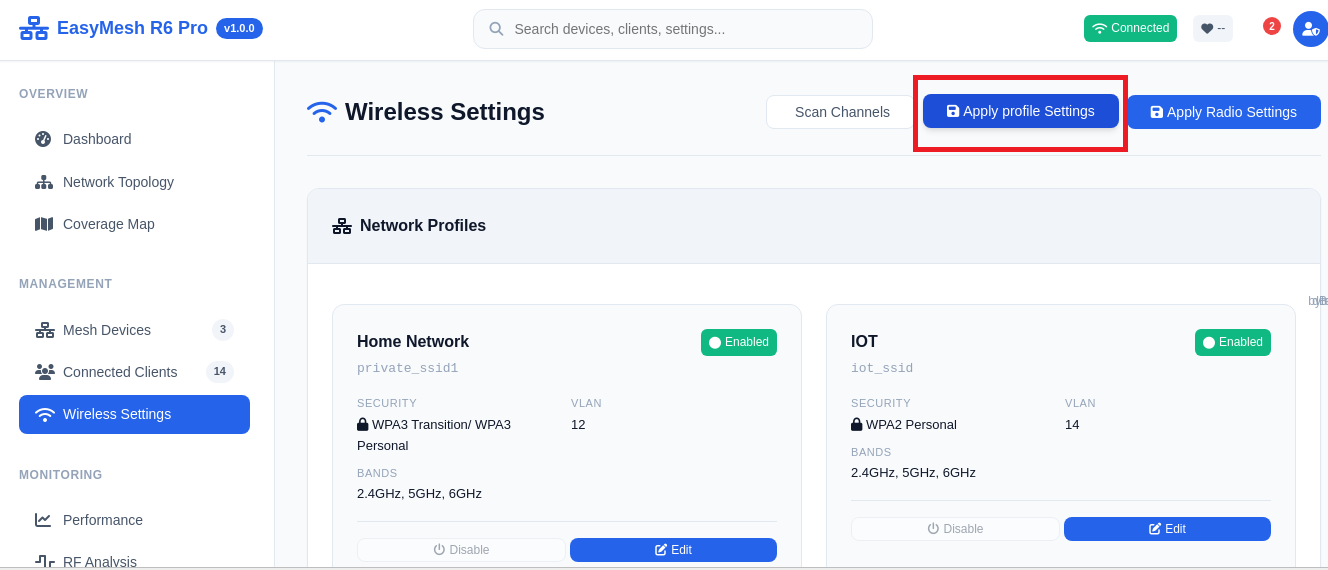Click the Connected Clients people icon
Viewport: 1328px width, 570px height.
pos(45,372)
